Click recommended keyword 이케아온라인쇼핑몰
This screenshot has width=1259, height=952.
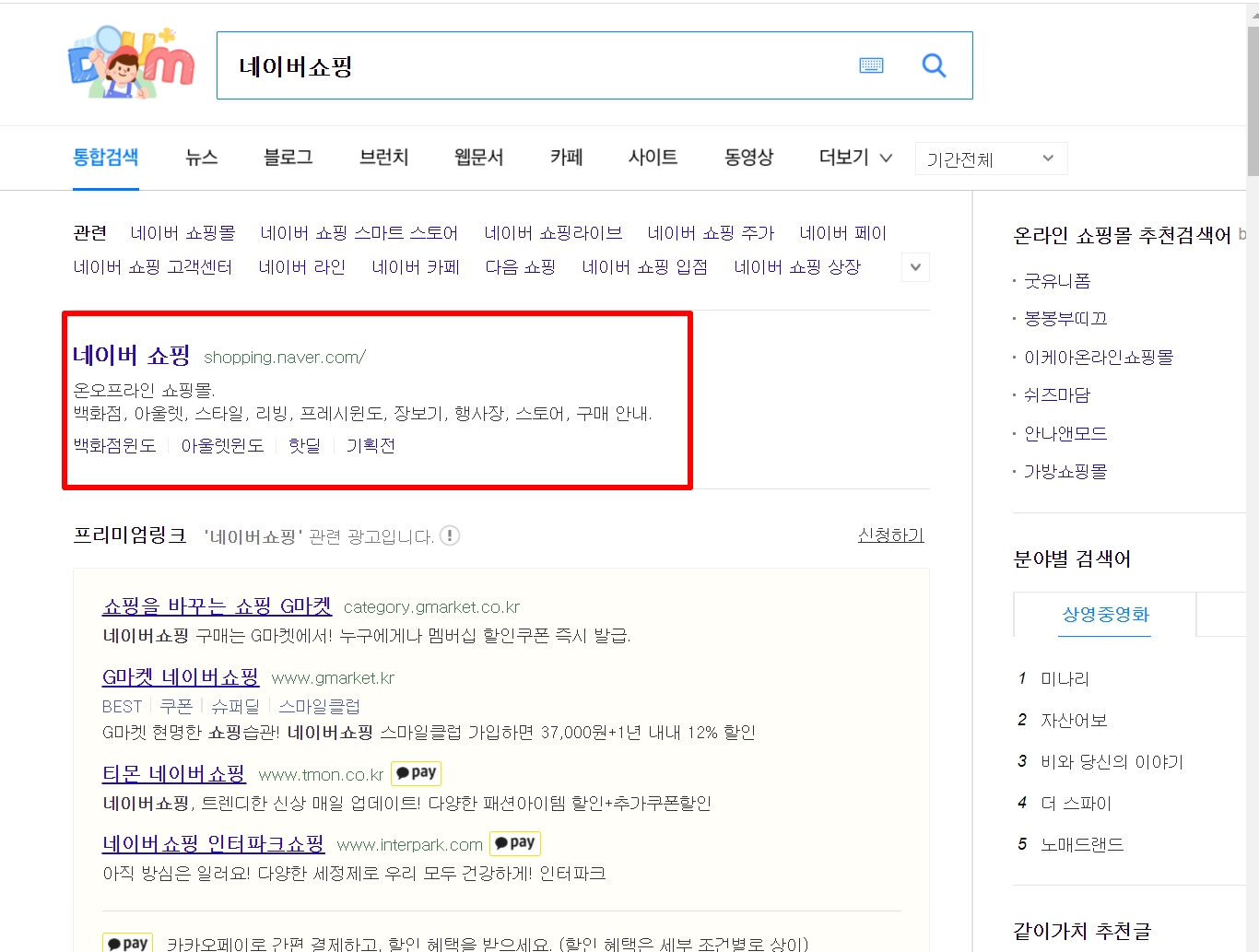click(1099, 358)
